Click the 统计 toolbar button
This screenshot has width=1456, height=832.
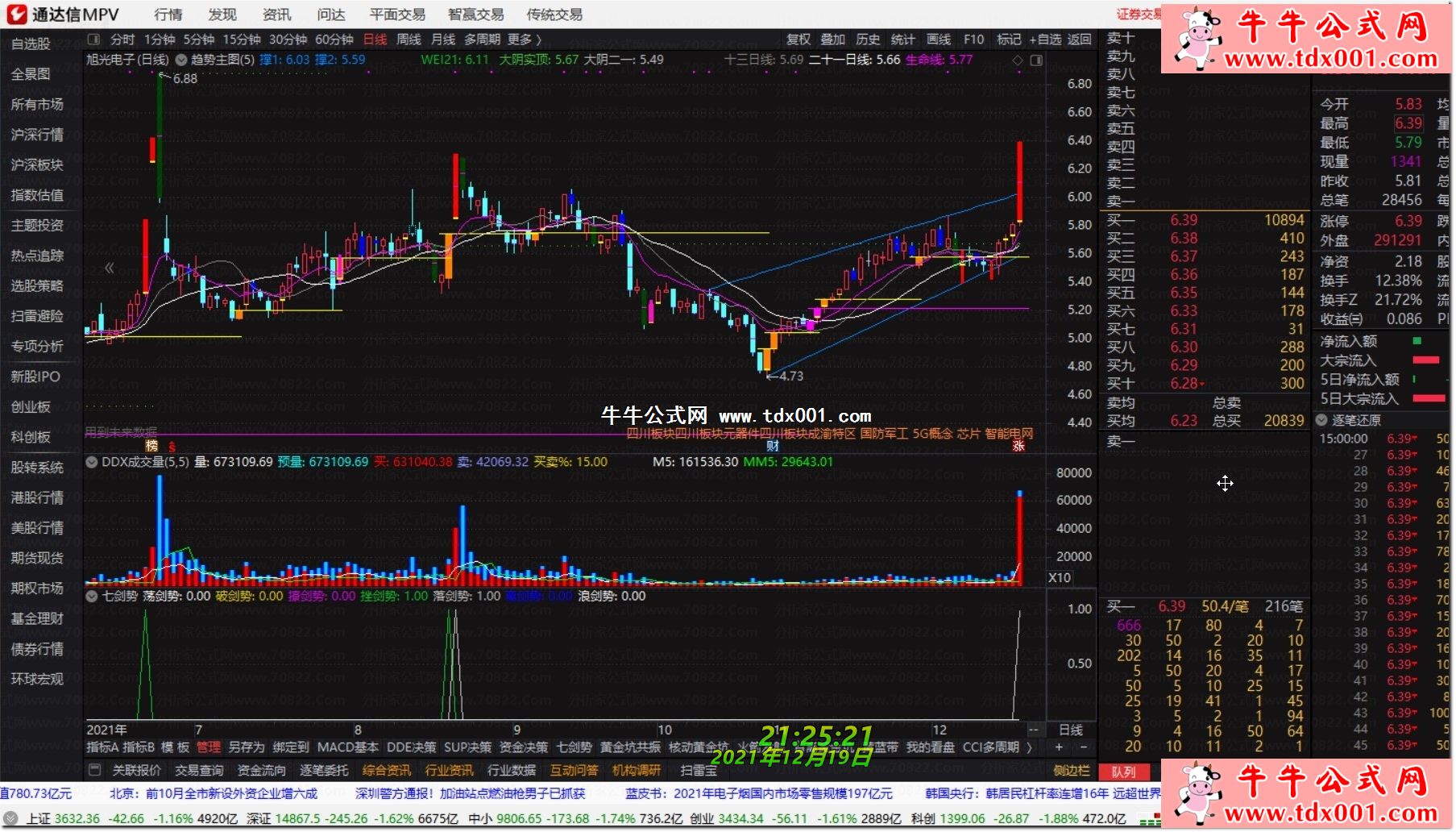point(903,39)
